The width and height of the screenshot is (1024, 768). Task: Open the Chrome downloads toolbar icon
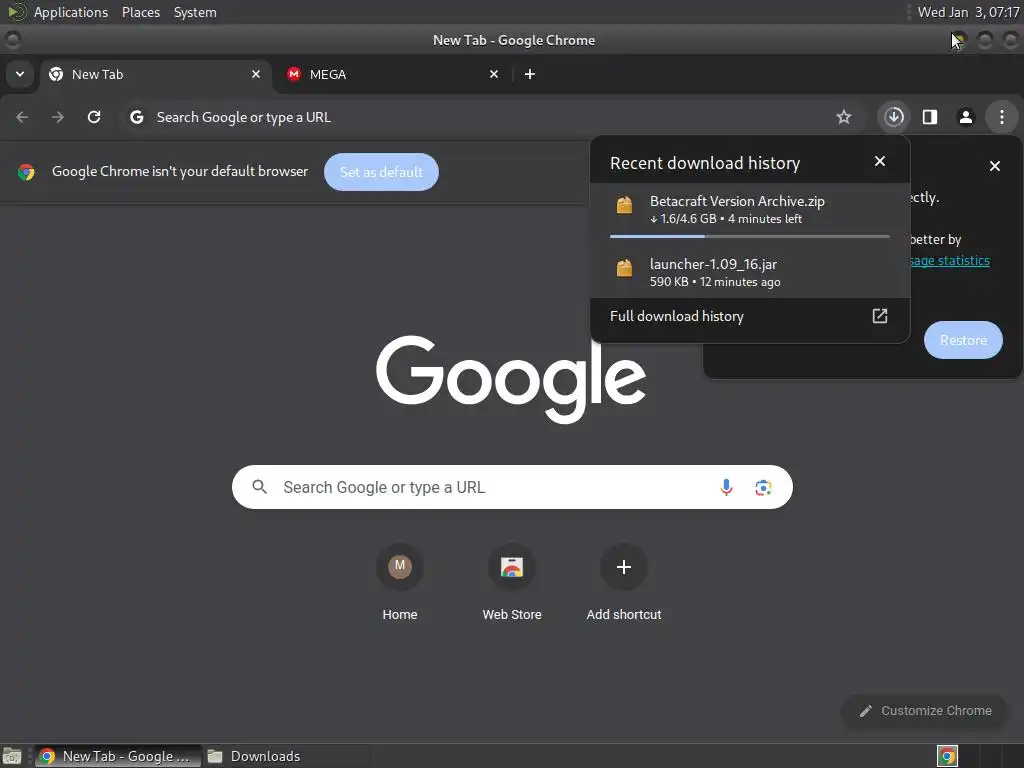(894, 117)
